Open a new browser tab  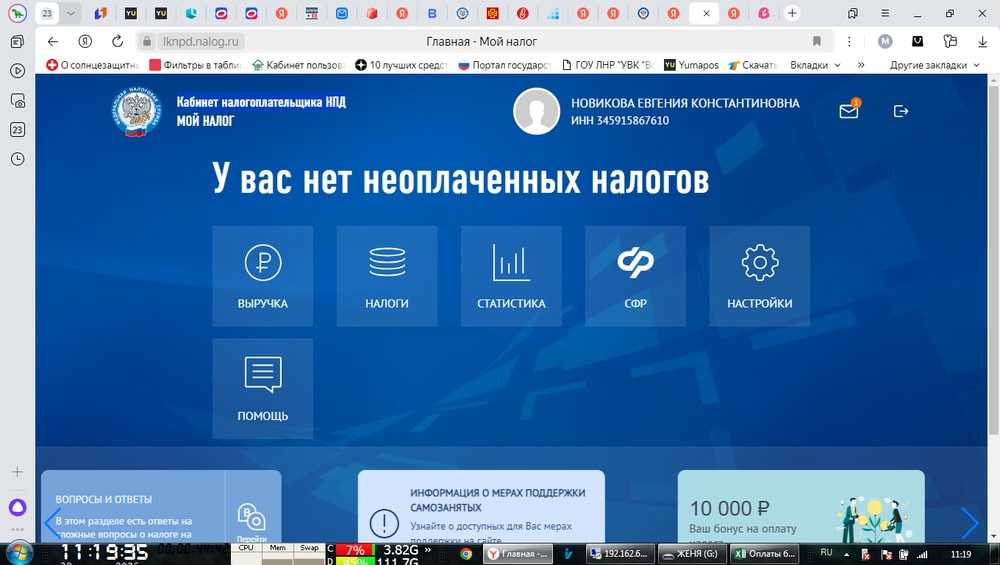(x=792, y=13)
